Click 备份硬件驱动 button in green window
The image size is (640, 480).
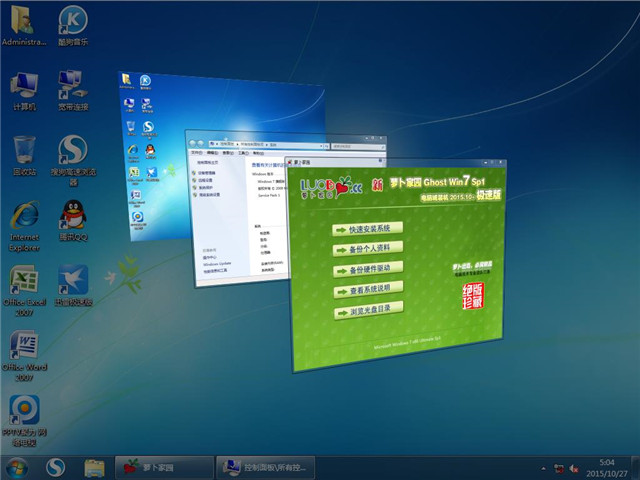(x=369, y=269)
